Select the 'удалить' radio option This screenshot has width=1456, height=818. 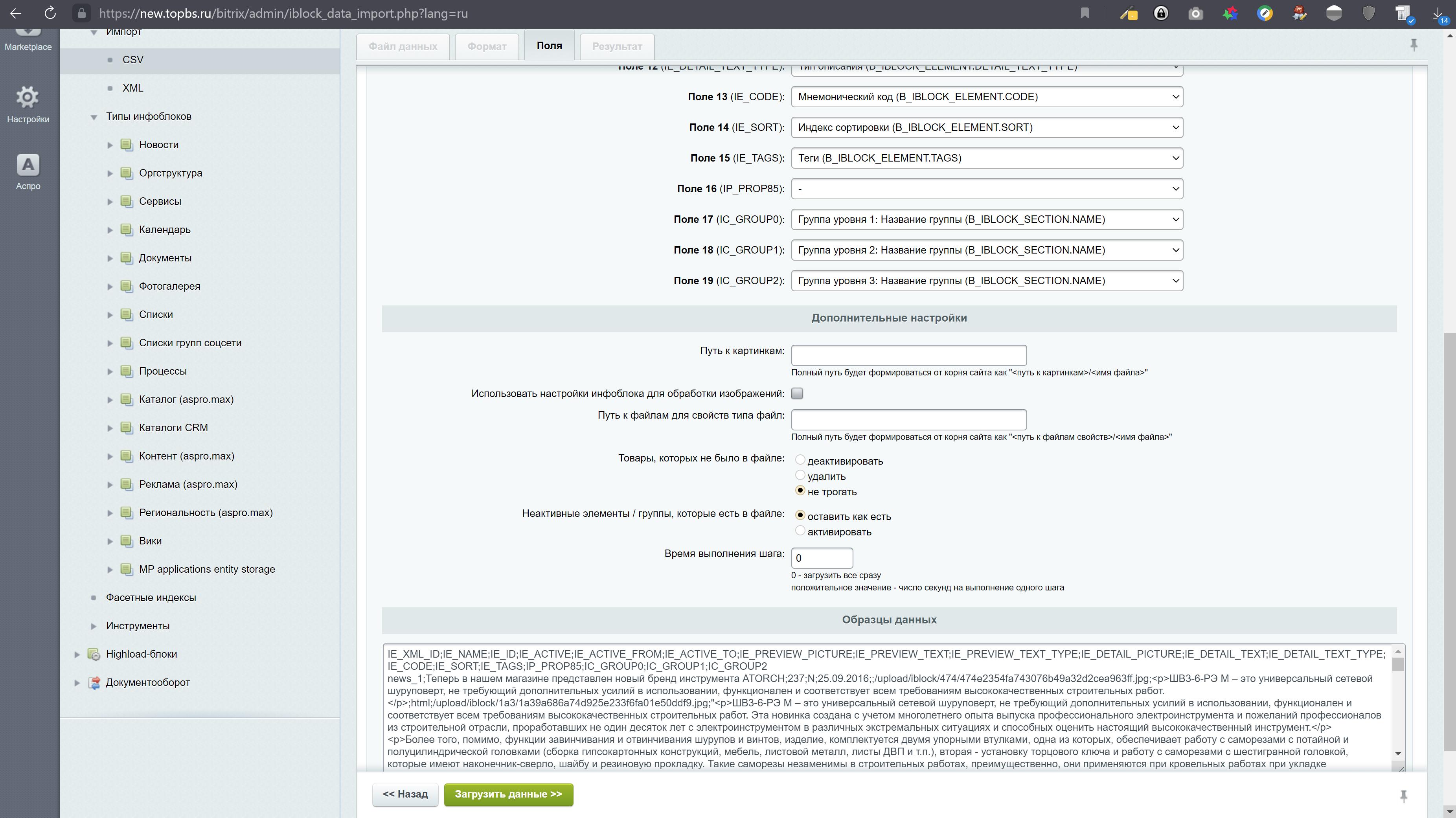coord(800,475)
